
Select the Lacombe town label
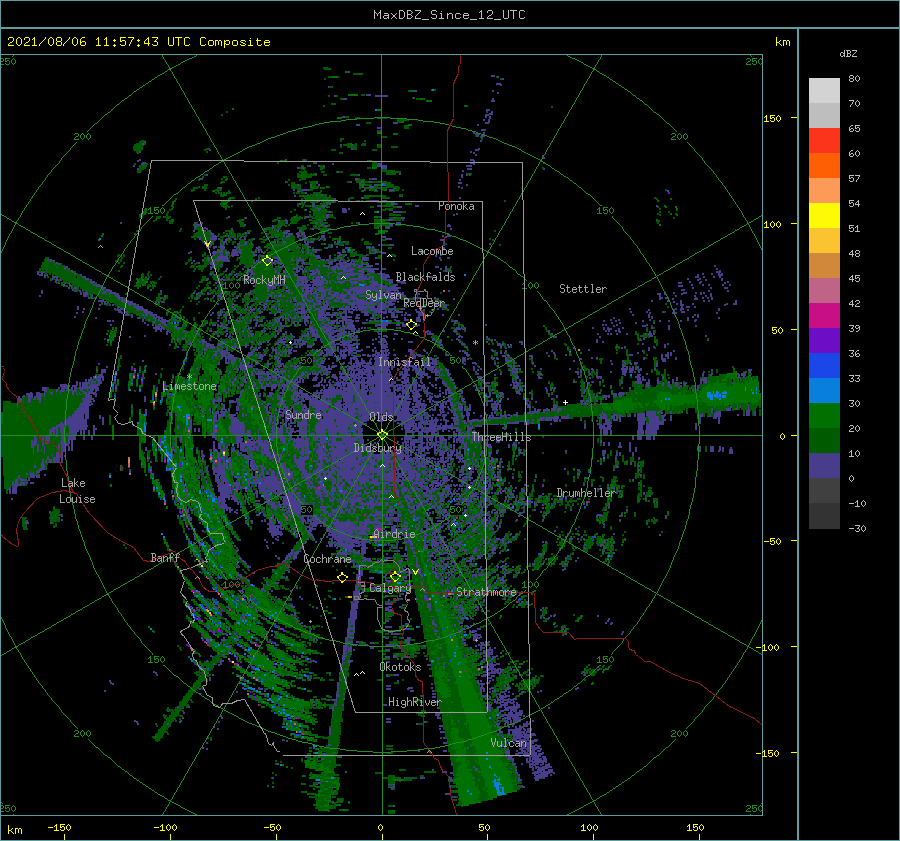pos(432,251)
